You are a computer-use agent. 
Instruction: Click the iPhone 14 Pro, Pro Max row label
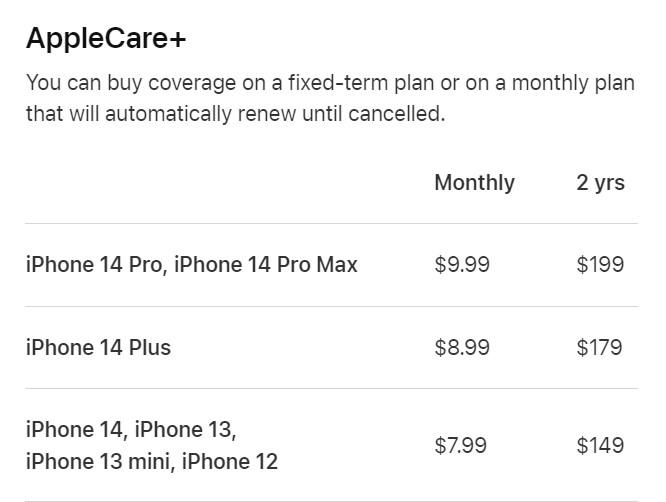(192, 264)
